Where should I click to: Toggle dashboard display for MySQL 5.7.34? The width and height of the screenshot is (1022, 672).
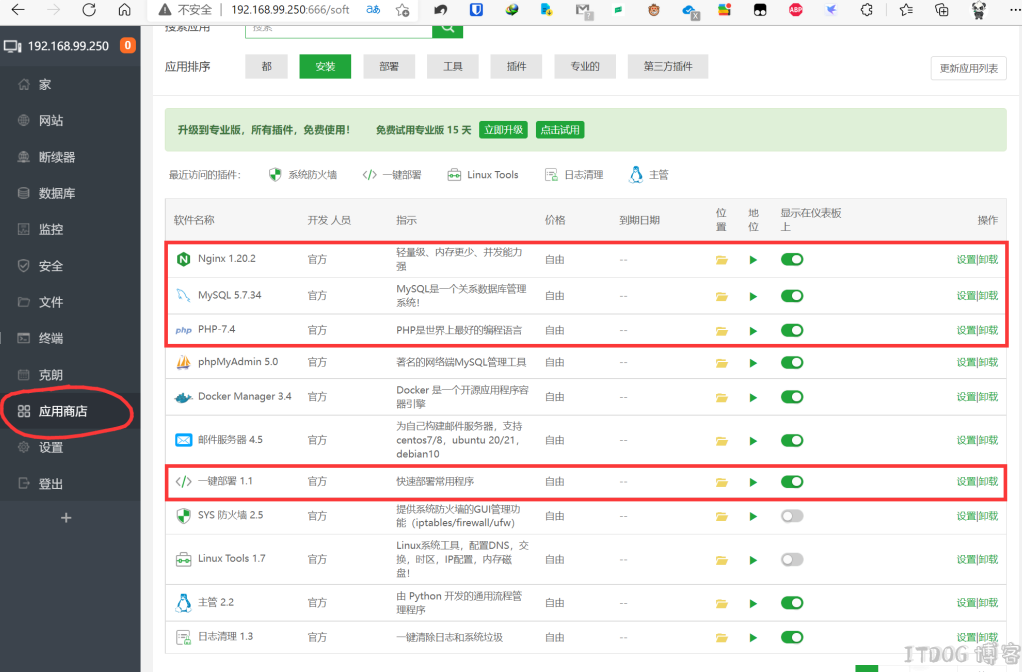pyautogui.click(x=792, y=296)
